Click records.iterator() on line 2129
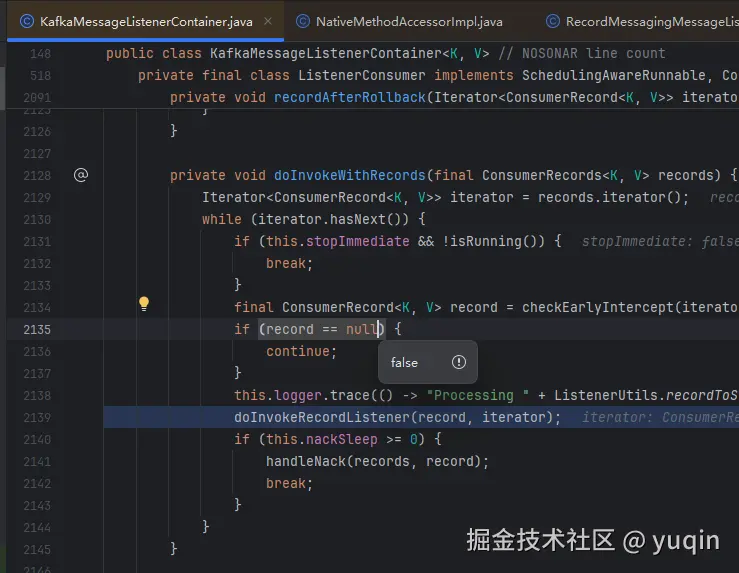 pyautogui.click(x=609, y=197)
